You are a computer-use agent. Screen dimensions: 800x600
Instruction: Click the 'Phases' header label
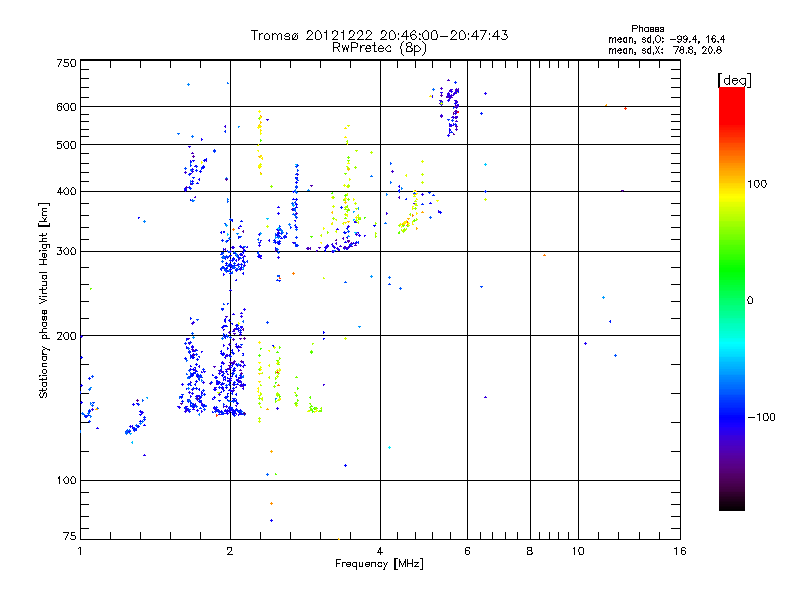tap(647, 29)
